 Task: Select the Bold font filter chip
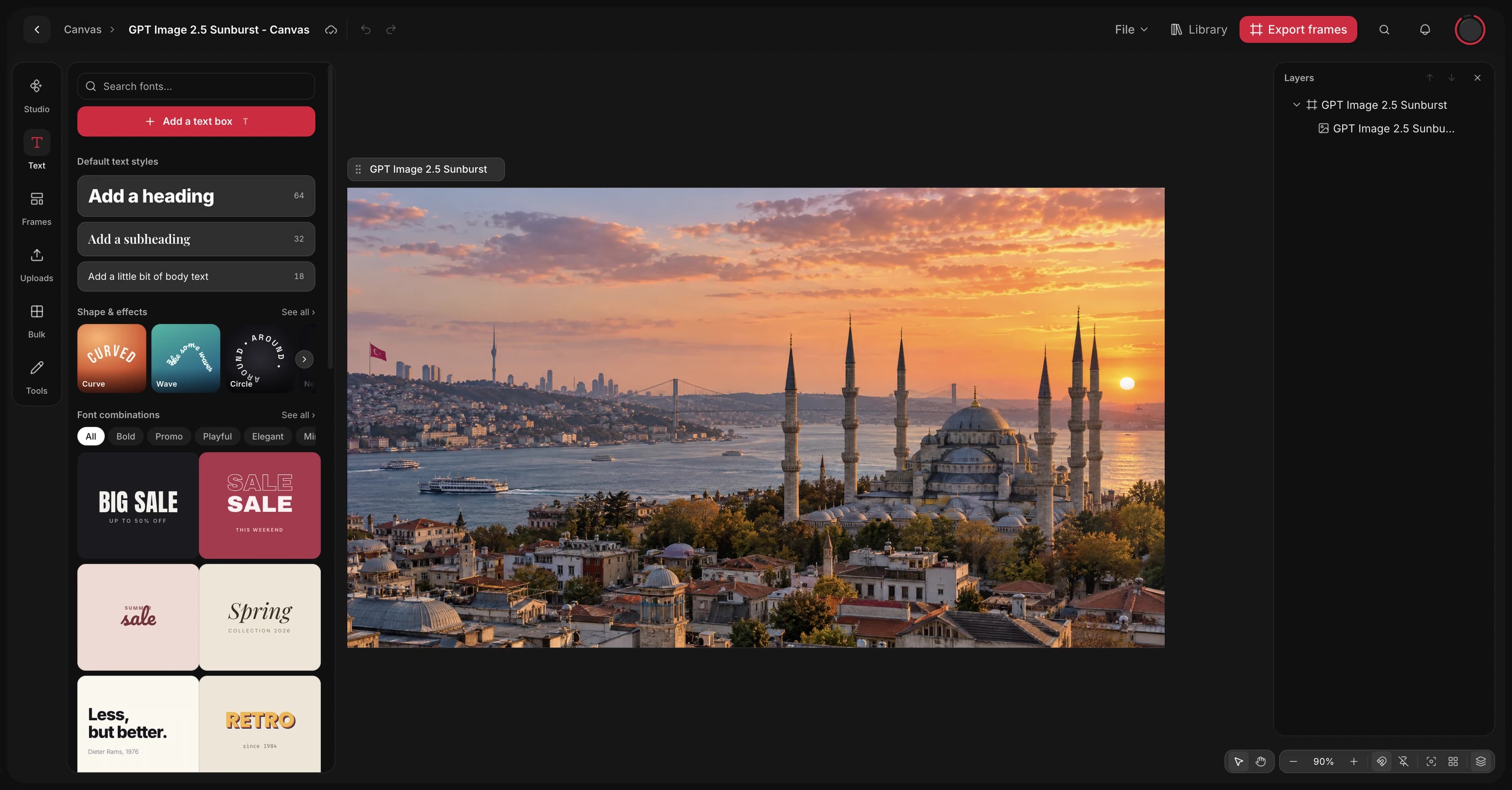click(x=126, y=436)
